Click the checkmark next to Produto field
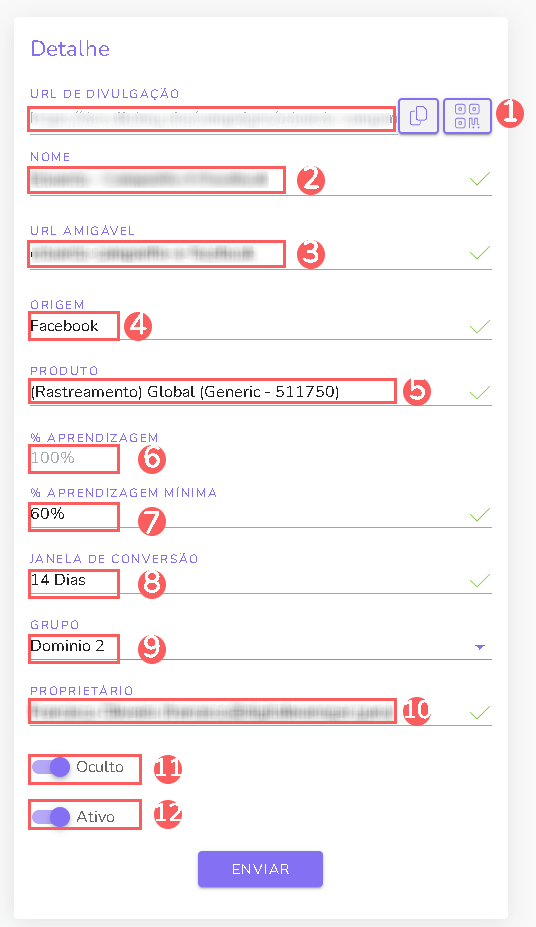 tap(480, 392)
